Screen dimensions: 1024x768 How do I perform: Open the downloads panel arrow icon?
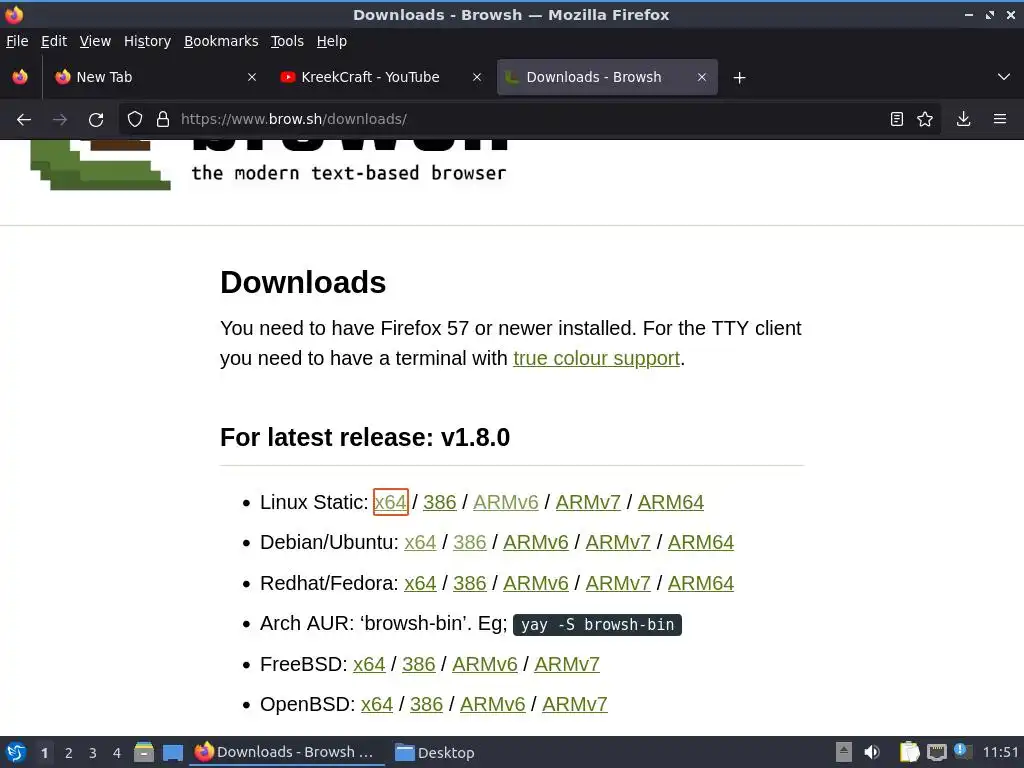963,119
